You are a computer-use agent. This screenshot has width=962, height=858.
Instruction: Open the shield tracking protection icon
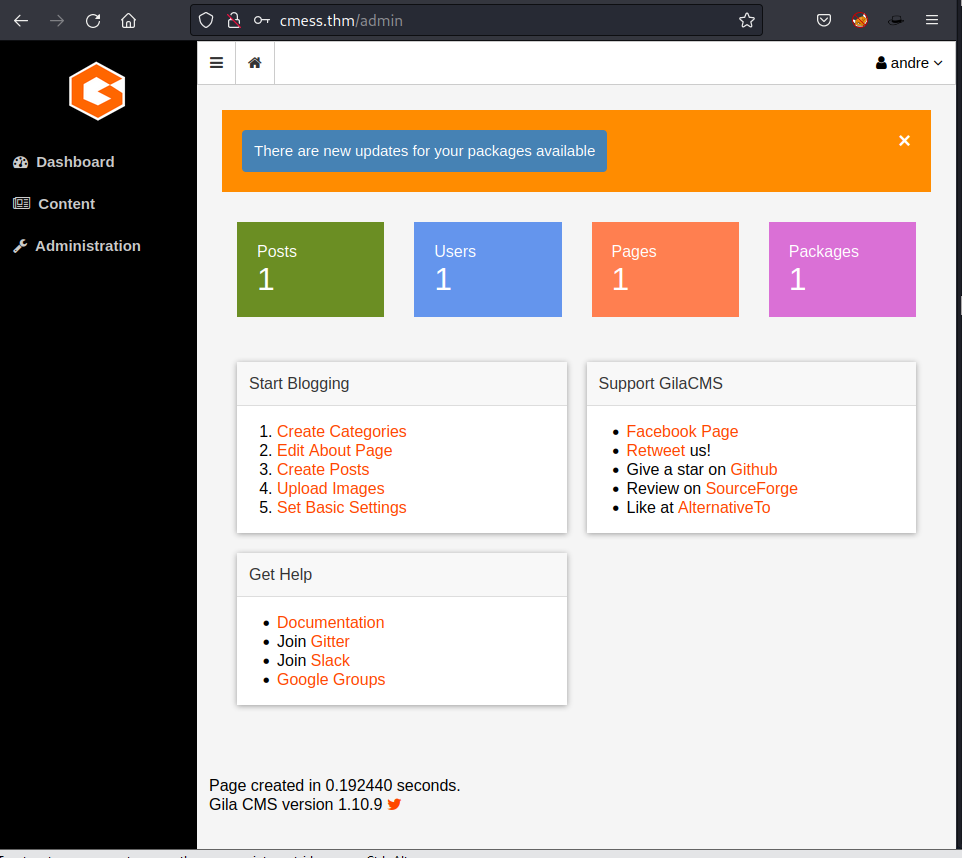tap(206, 20)
